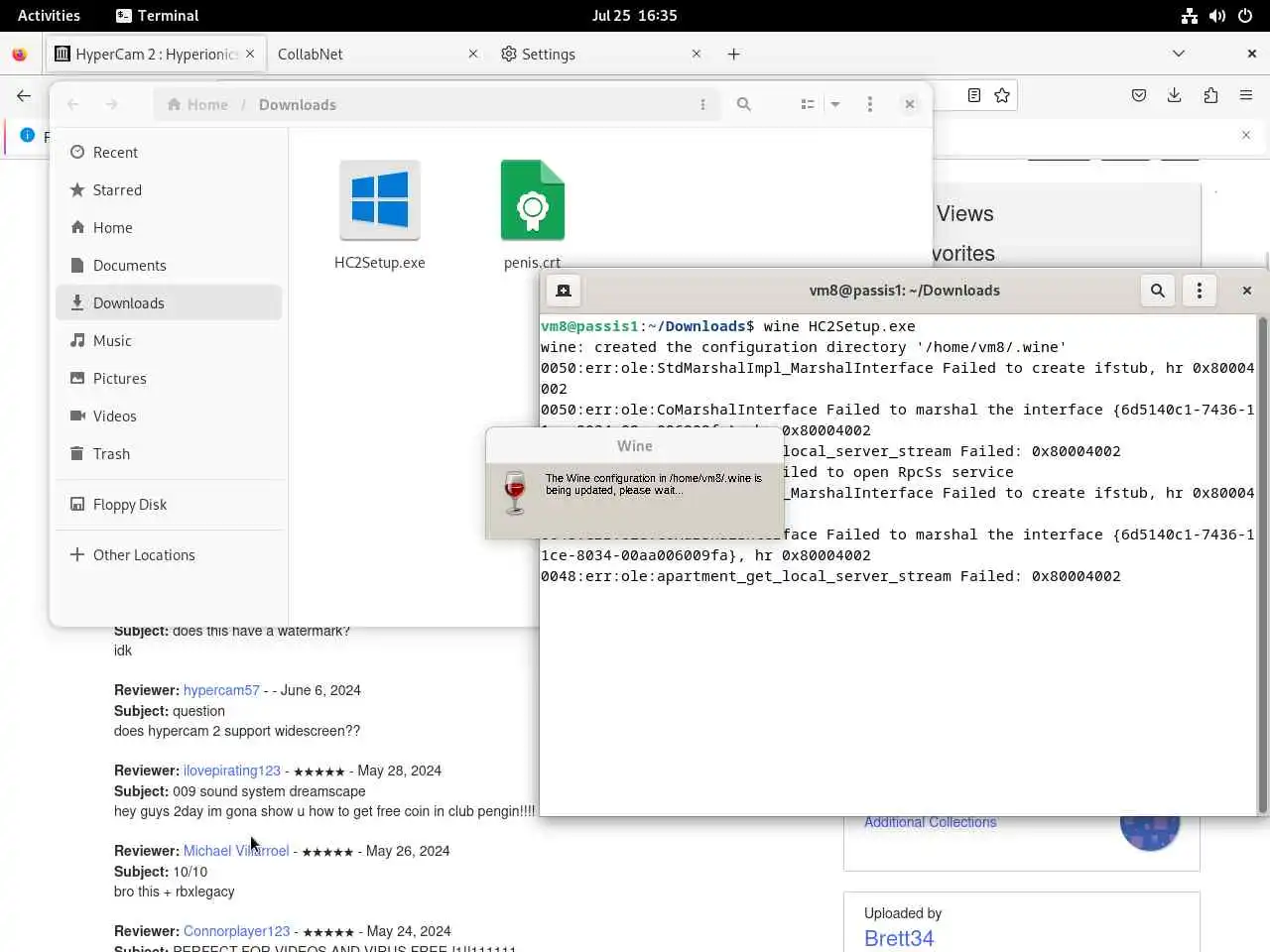The width and height of the screenshot is (1270, 952).
Task: Toggle list view in Files window
Action: click(808, 104)
